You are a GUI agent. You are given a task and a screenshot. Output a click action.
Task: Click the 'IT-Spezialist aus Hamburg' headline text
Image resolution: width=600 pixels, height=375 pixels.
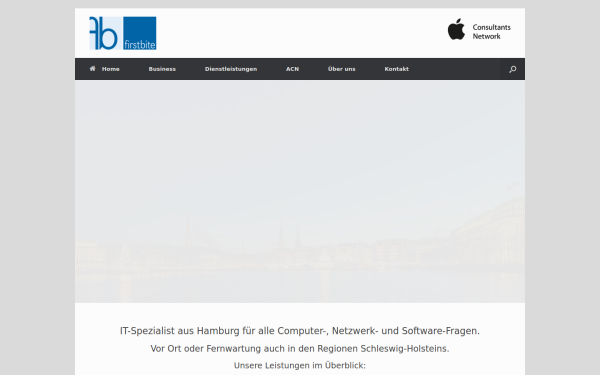tap(300, 331)
